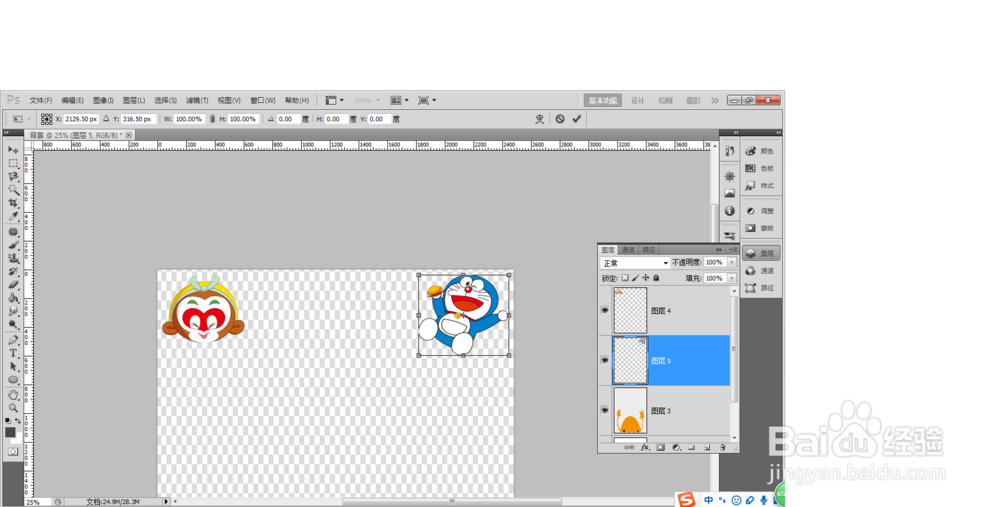Select the Ellipse shape tool
The width and height of the screenshot is (1000, 507).
click(x=13, y=380)
